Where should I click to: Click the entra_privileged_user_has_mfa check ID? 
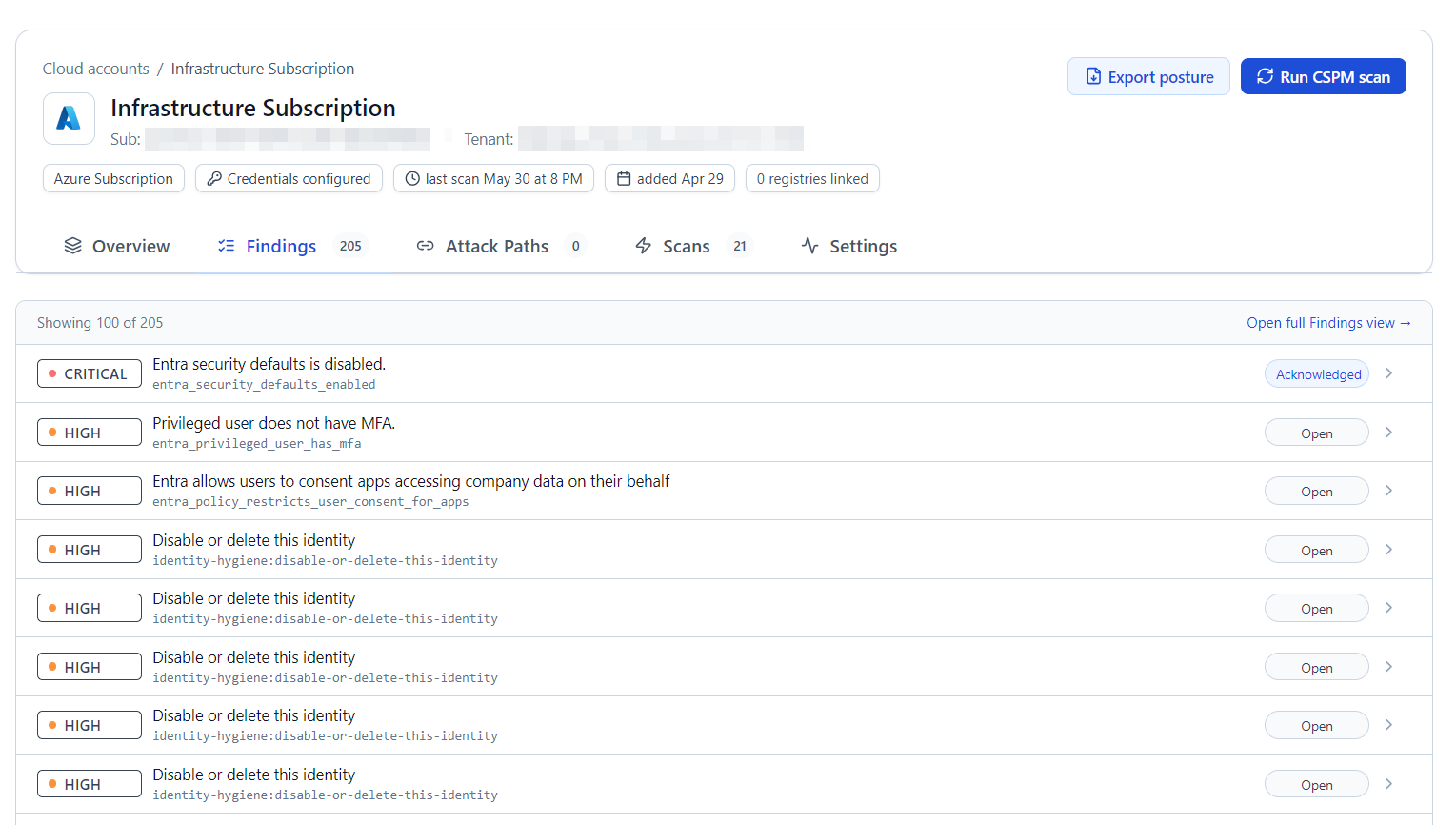pyautogui.click(x=257, y=444)
